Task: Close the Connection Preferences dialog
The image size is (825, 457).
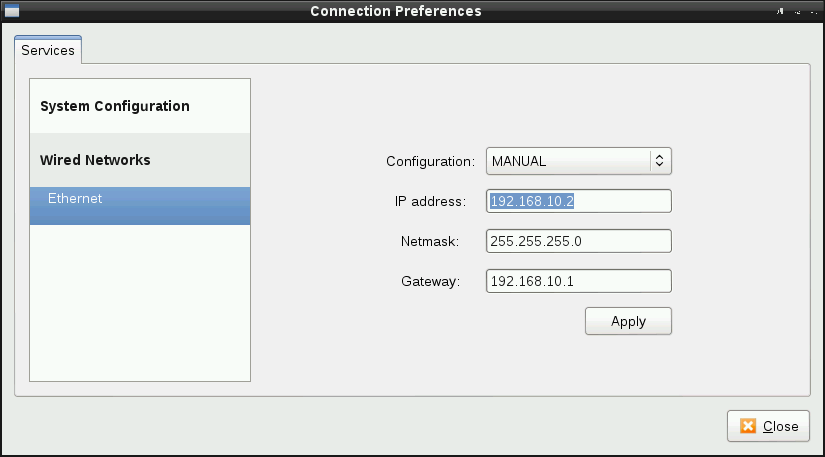Action: [768, 426]
